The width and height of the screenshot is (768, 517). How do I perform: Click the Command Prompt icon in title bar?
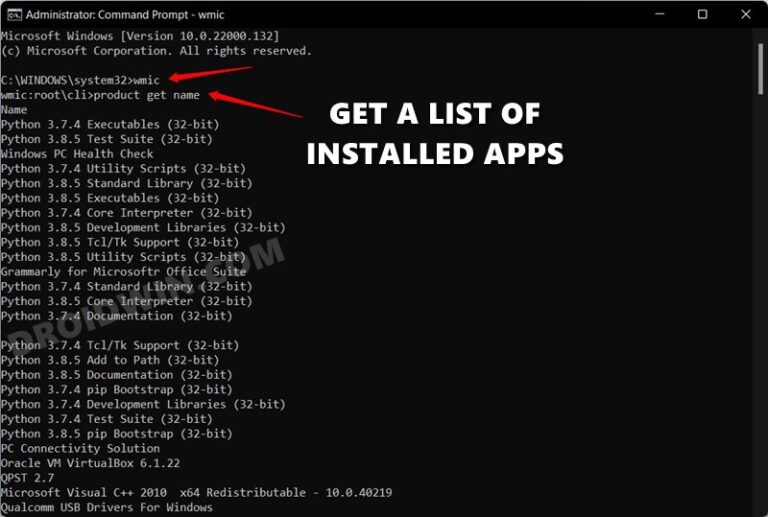click(14, 15)
